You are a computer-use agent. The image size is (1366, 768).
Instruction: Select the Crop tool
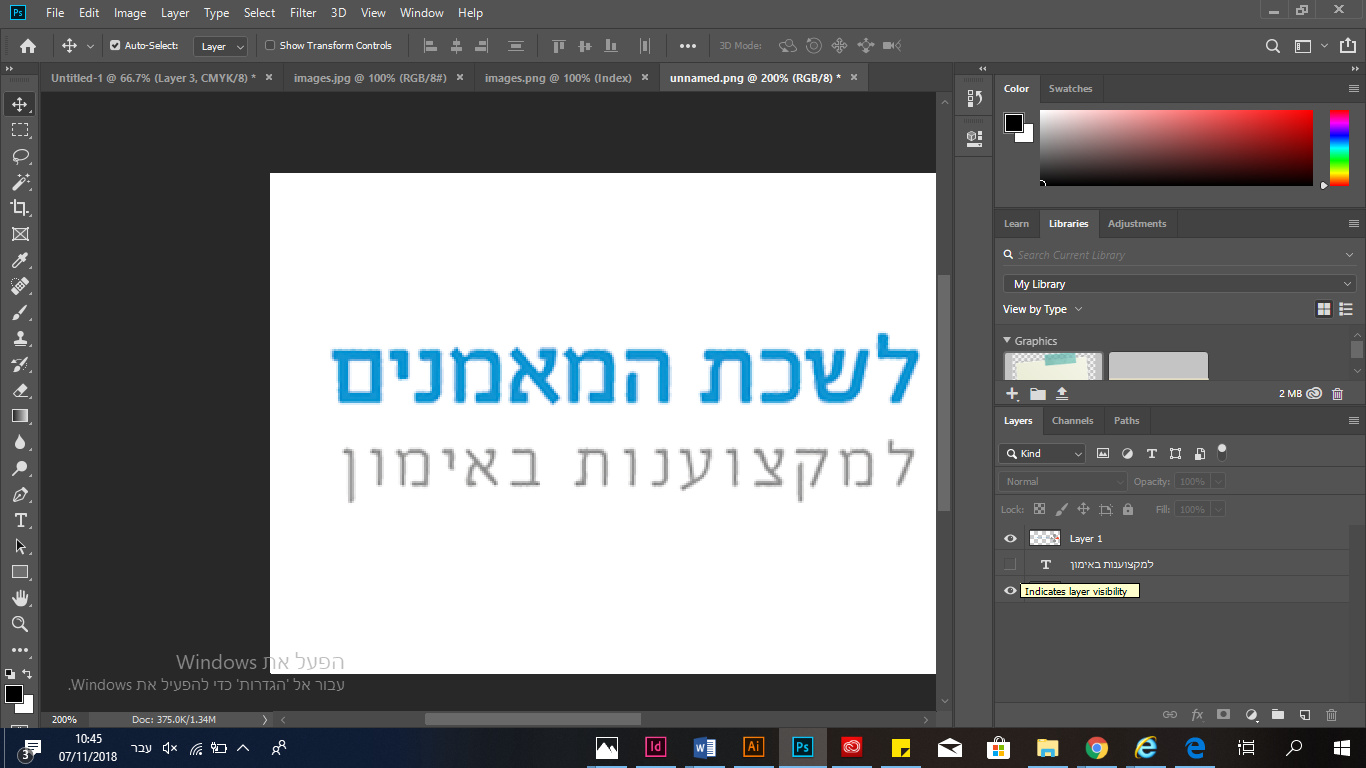click(20, 208)
